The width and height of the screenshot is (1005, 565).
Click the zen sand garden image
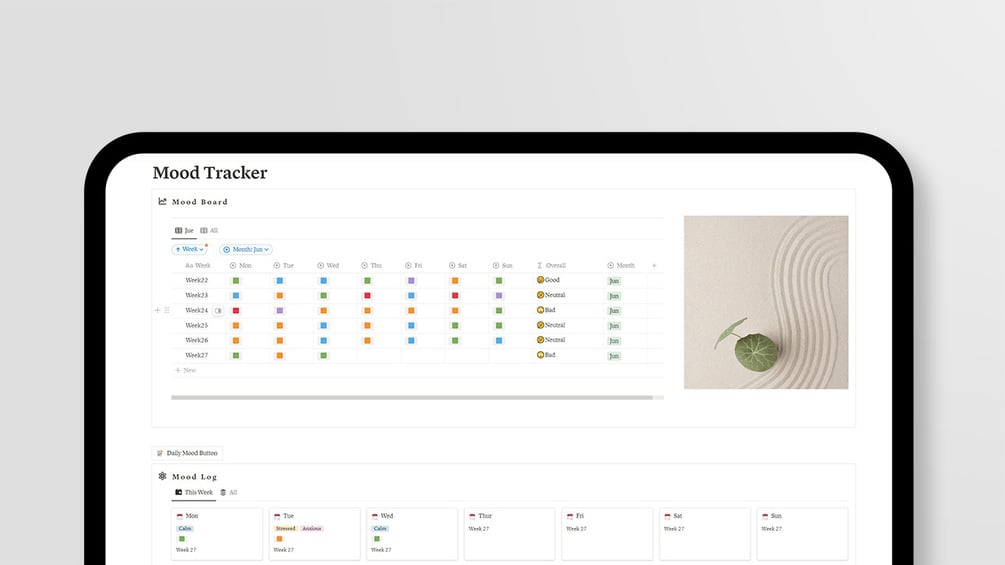pyautogui.click(x=766, y=302)
